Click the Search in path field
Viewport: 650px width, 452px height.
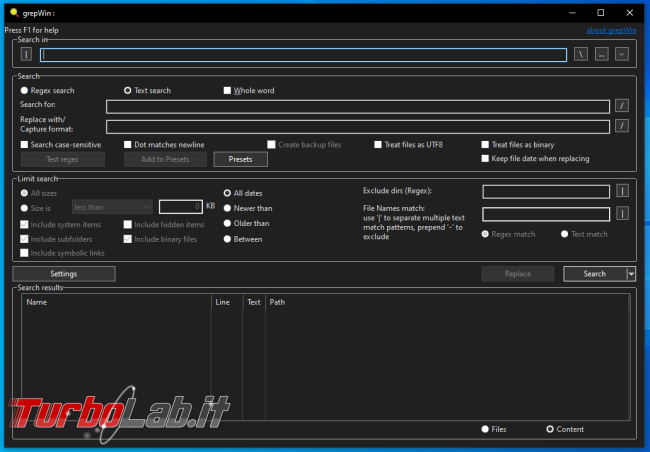click(x=303, y=55)
